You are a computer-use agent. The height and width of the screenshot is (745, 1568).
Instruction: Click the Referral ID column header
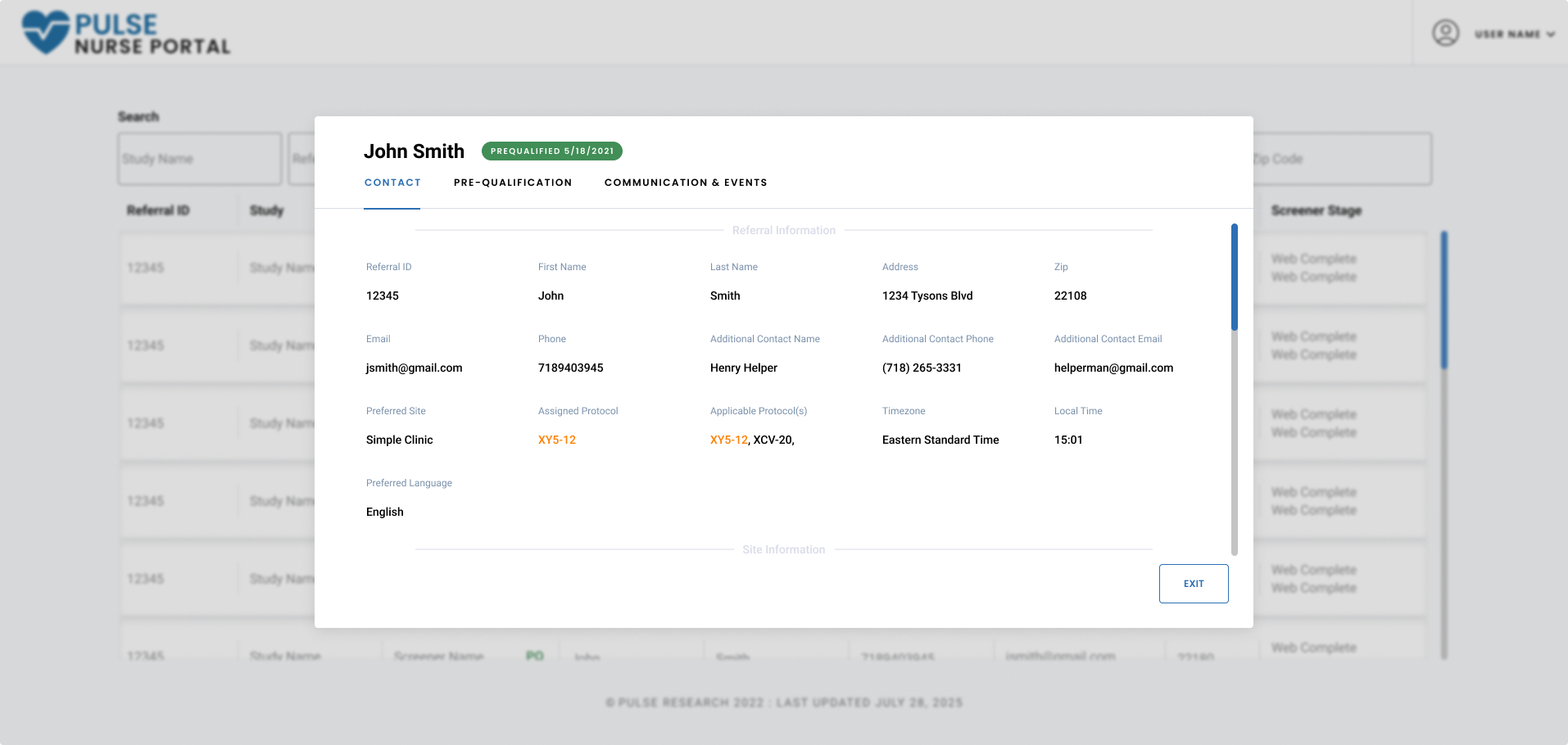click(x=158, y=210)
